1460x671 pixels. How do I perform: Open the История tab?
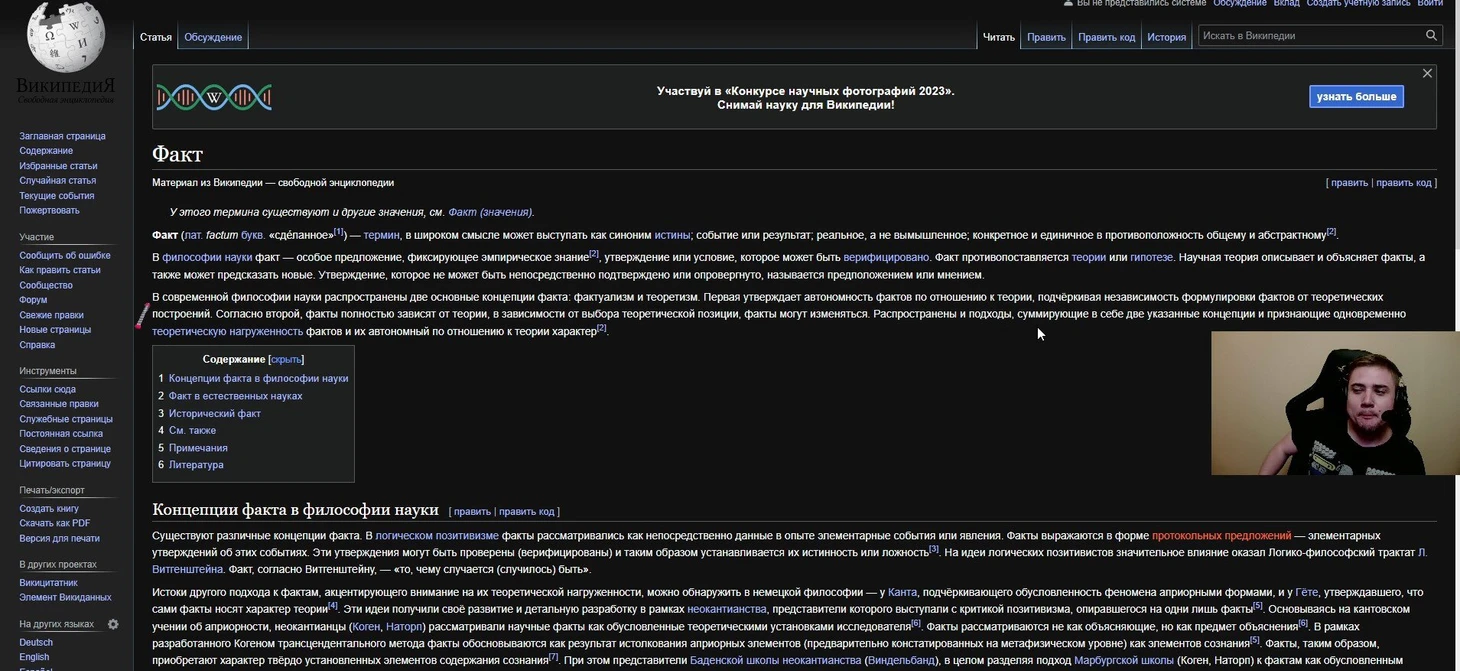pyautogui.click(x=1166, y=37)
